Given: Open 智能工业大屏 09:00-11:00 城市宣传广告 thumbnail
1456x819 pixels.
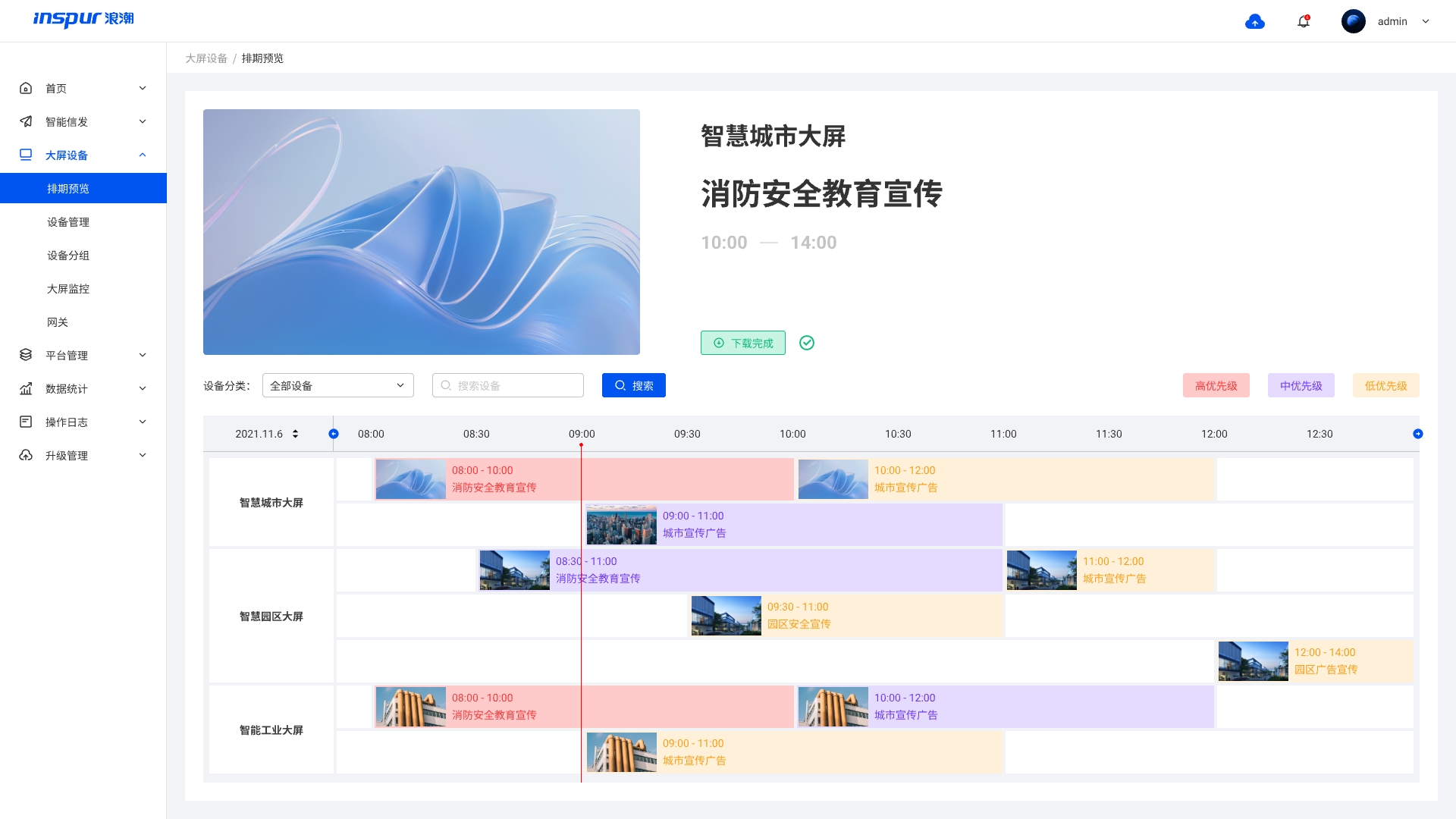Looking at the screenshot, I should 622,752.
